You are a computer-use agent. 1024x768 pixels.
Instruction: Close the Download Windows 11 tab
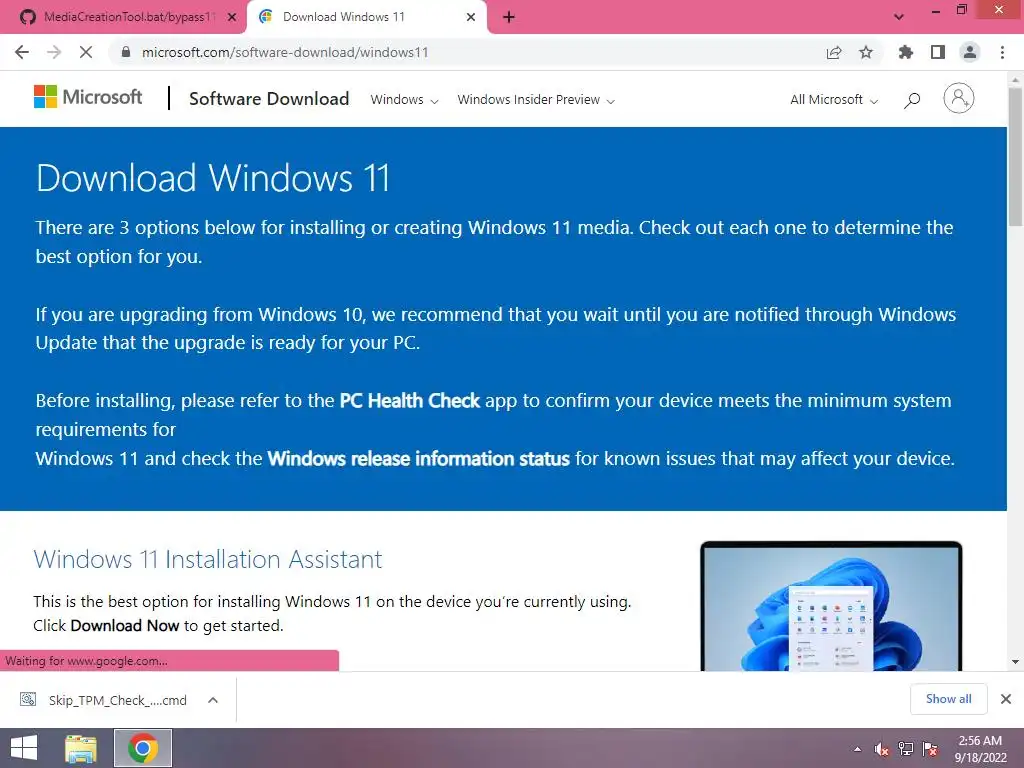pyautogui.click(x=471, y=18)
